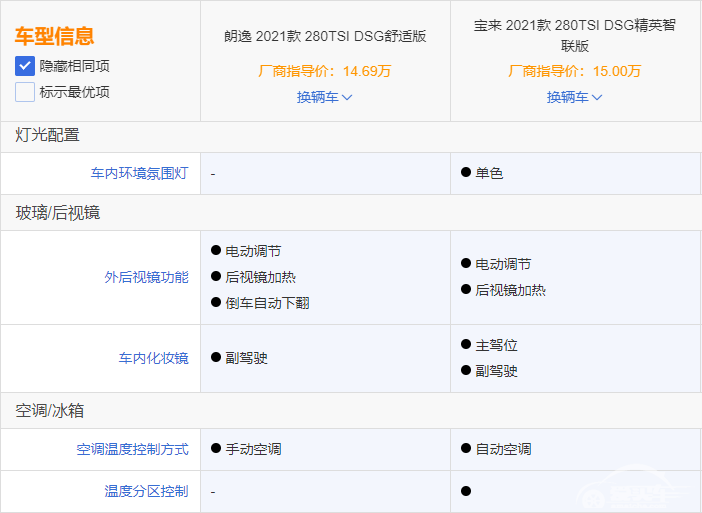
Task: Click the 玻璃/后视镜 section header
Action: click(58, 213)
